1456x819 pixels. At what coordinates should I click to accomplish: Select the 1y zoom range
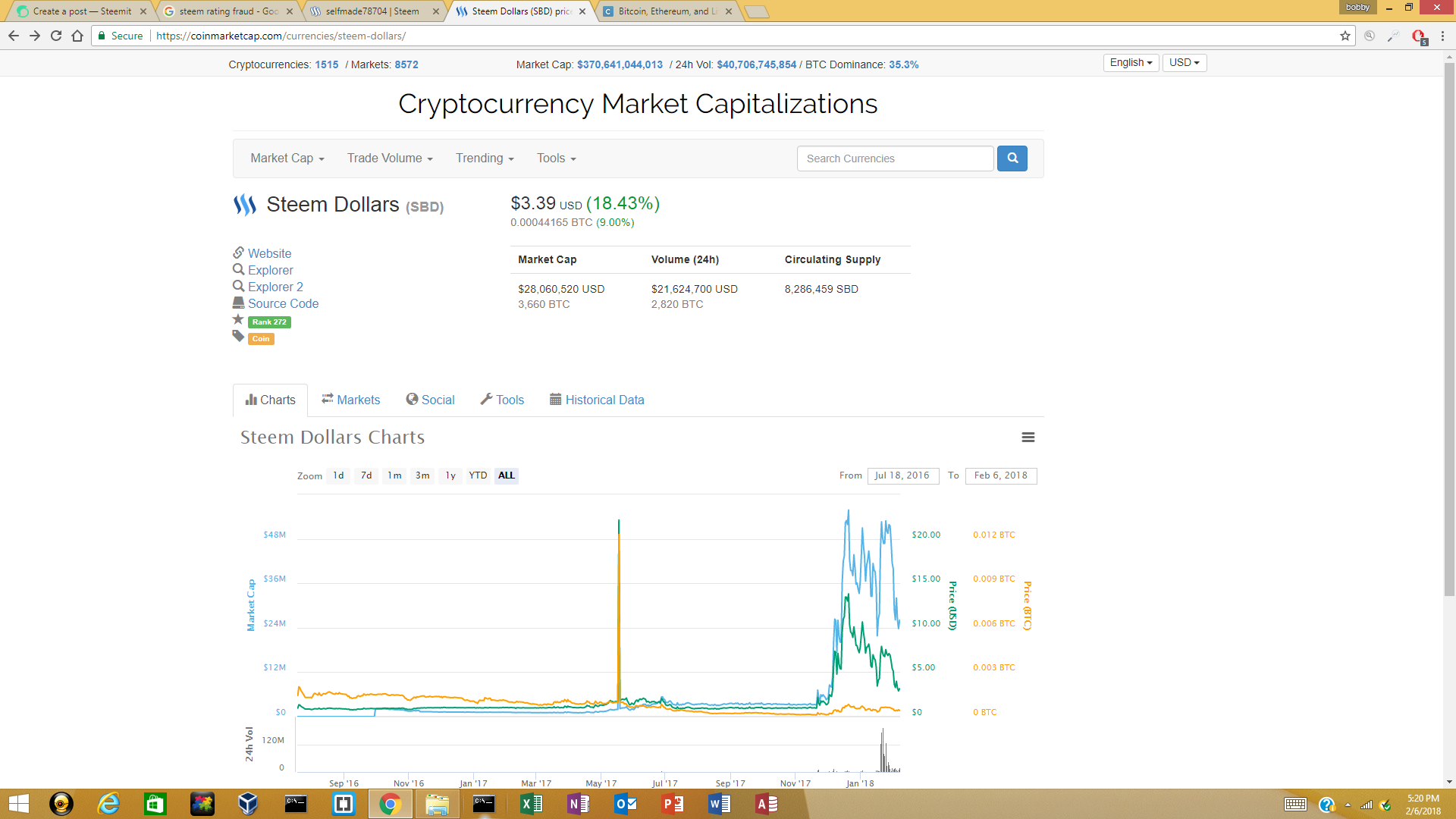pos(450,475)
